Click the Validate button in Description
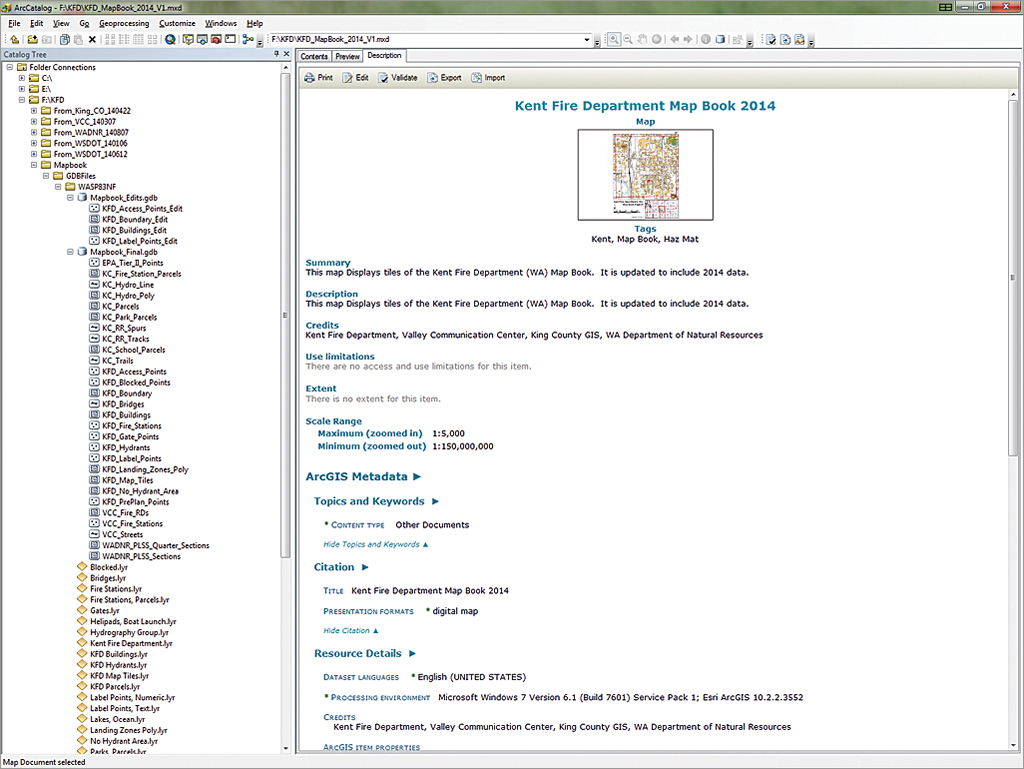Screen dimensions: 1024x769 click(x=398, y=78)
